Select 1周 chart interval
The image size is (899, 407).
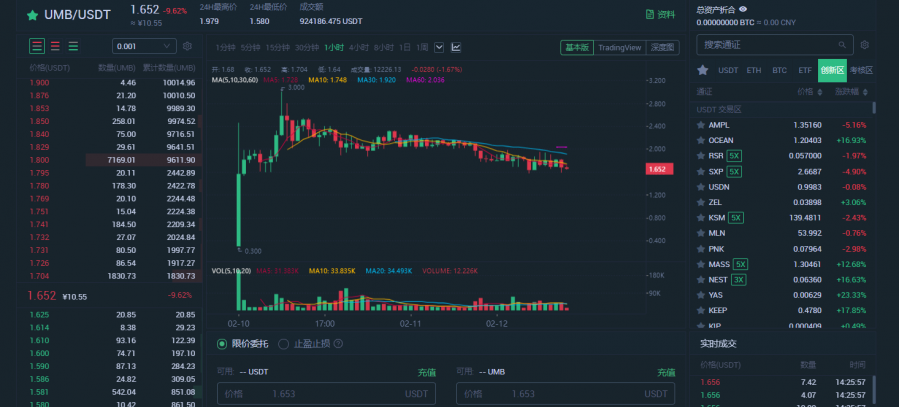coord(422,48)
